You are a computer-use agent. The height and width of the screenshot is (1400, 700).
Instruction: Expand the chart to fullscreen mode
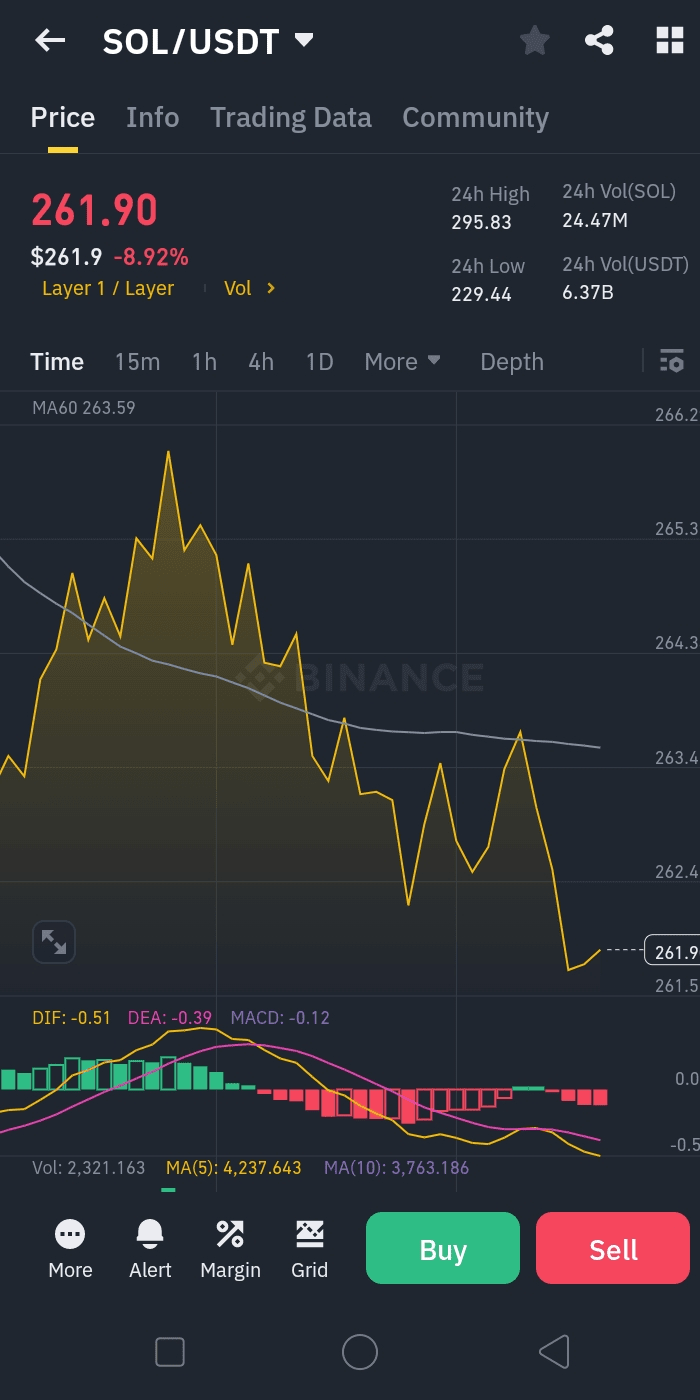(53, 941)
